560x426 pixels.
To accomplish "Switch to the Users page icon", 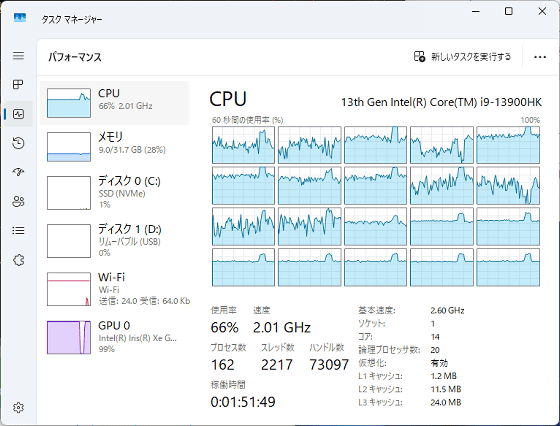I will tap(18, 201).
